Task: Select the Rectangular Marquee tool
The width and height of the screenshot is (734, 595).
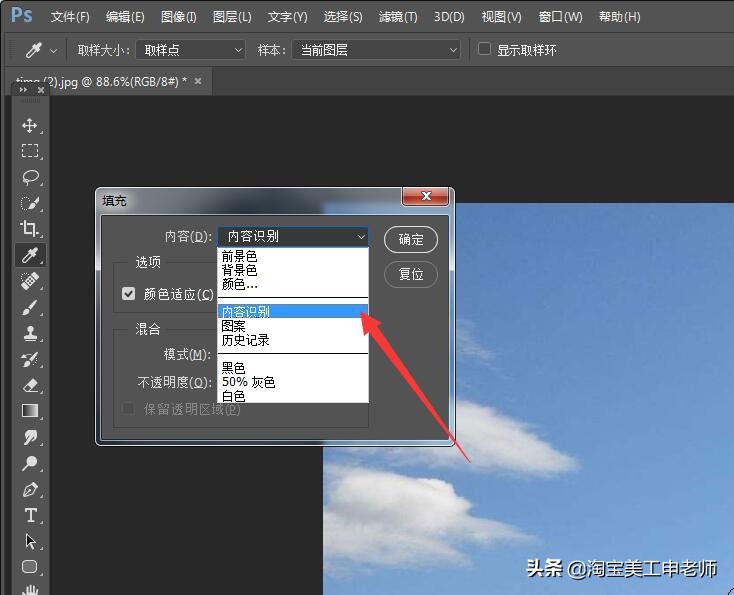Action: pos(30,151)
